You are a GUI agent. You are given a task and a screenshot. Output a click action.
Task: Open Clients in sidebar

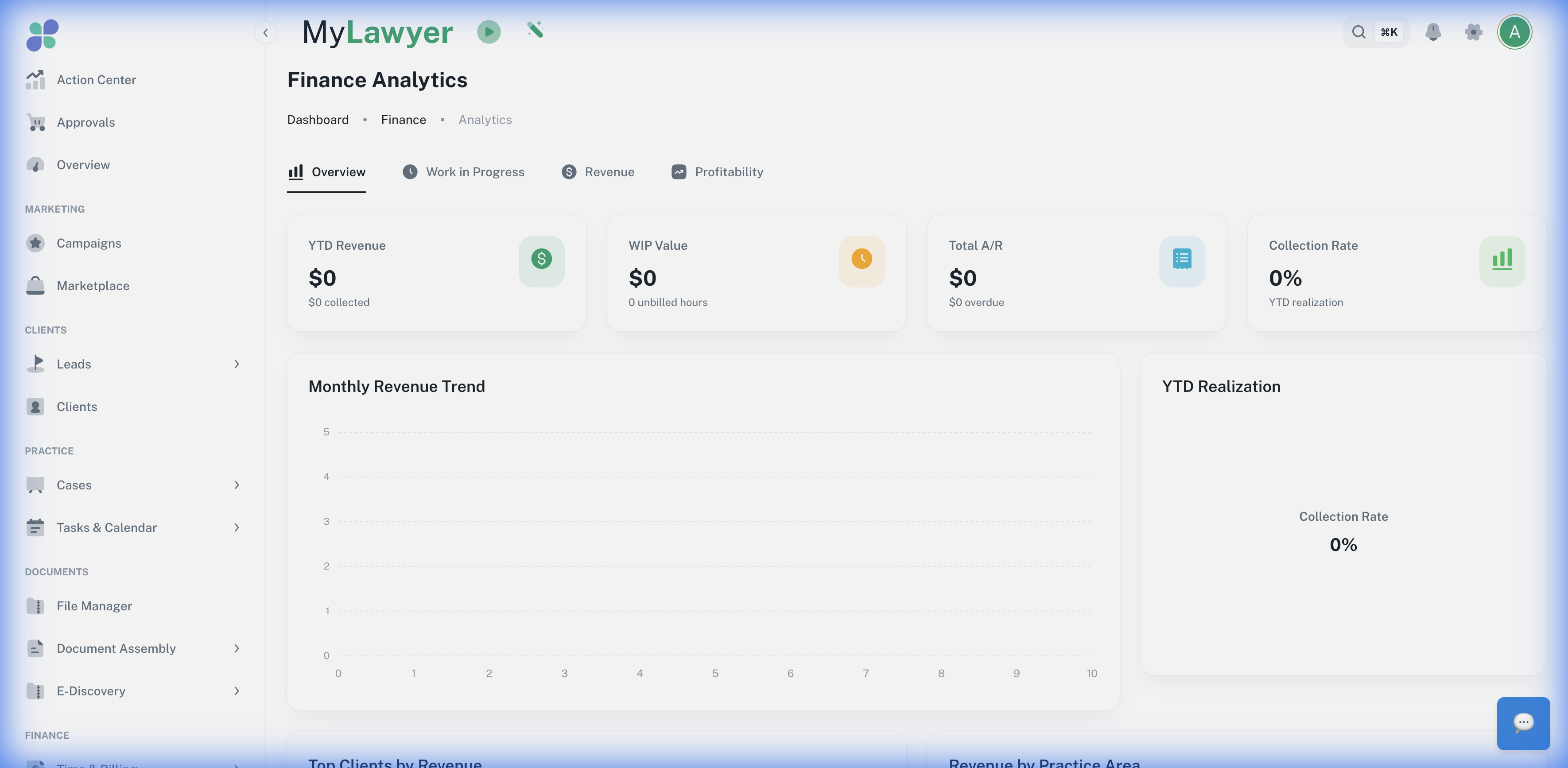(x=133, y=407)
